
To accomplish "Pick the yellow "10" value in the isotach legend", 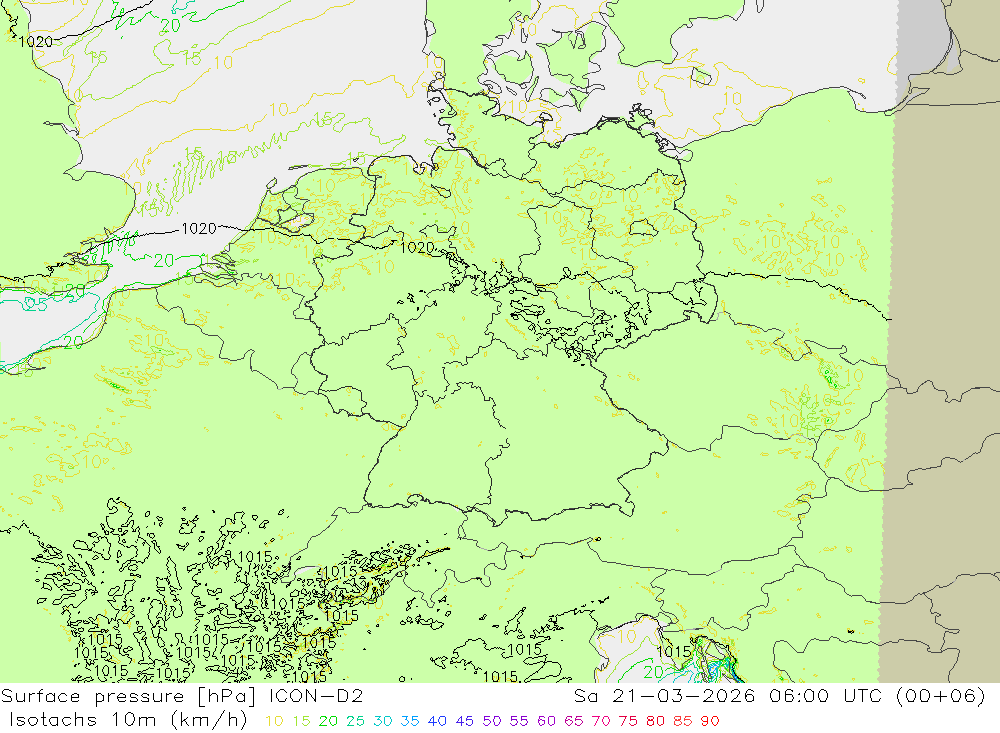I will (x=274, y=721).
